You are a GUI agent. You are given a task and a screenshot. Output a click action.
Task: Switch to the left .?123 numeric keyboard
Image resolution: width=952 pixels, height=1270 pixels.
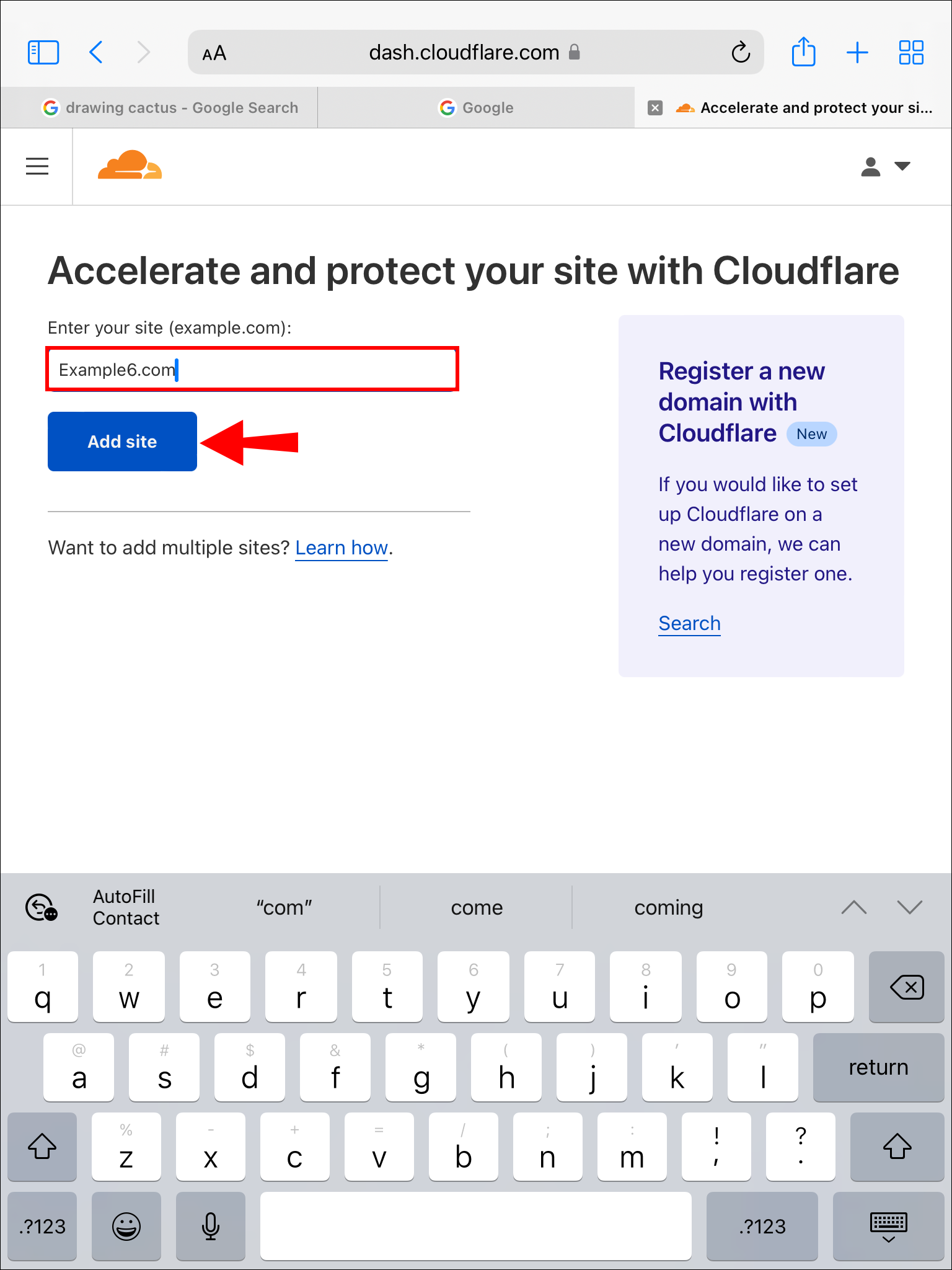click(42, 1225)
